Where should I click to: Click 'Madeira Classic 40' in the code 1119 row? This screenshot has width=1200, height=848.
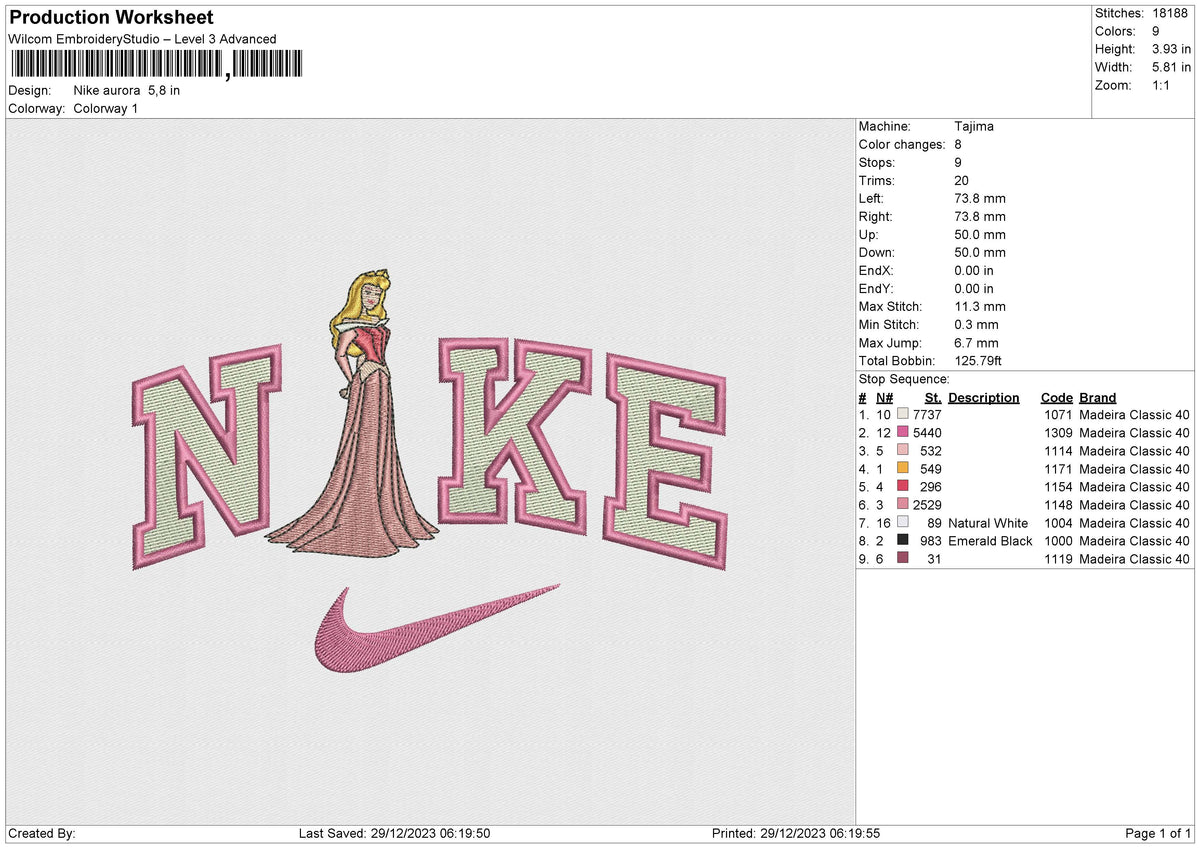1134,558
